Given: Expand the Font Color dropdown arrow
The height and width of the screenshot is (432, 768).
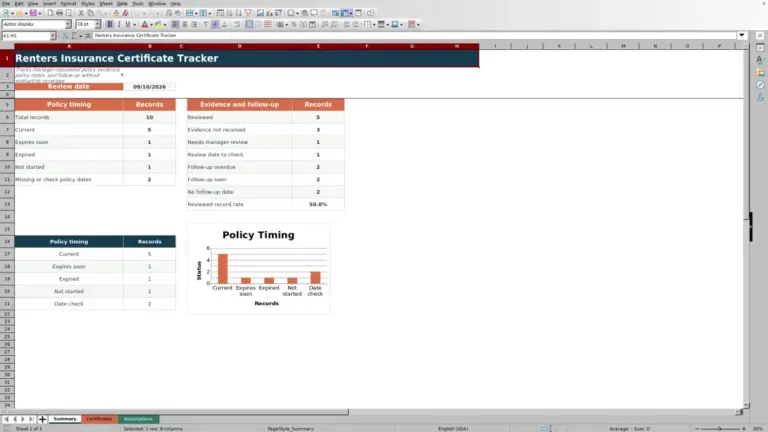Looking at the screenshot, I should click(x=151, y=24).
